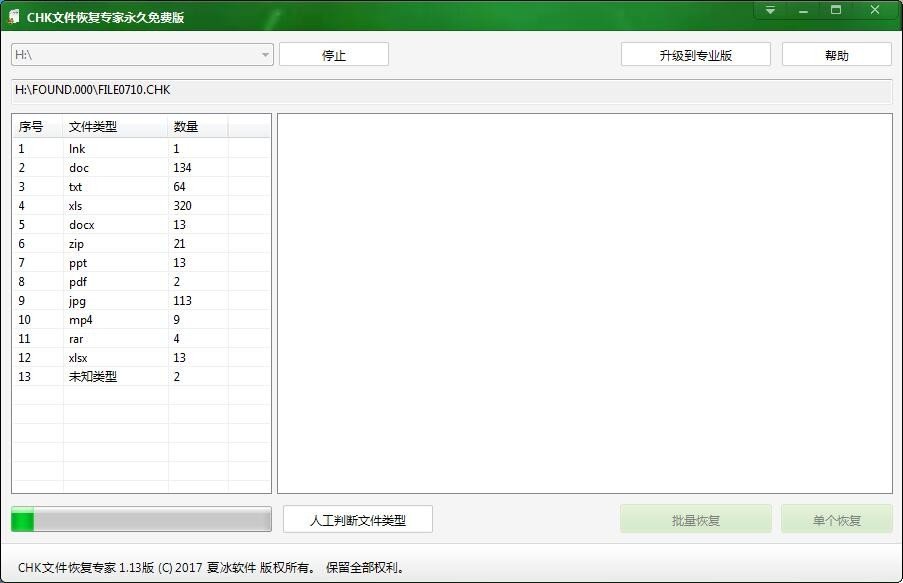Open the H:\ drive selection dropdown
Image resolution: width=903 pixels, height=583 pixels.
pos(140,55)
